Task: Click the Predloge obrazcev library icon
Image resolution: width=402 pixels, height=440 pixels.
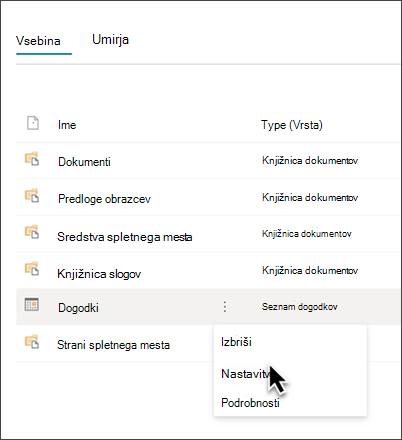Action: pos(32,196)
